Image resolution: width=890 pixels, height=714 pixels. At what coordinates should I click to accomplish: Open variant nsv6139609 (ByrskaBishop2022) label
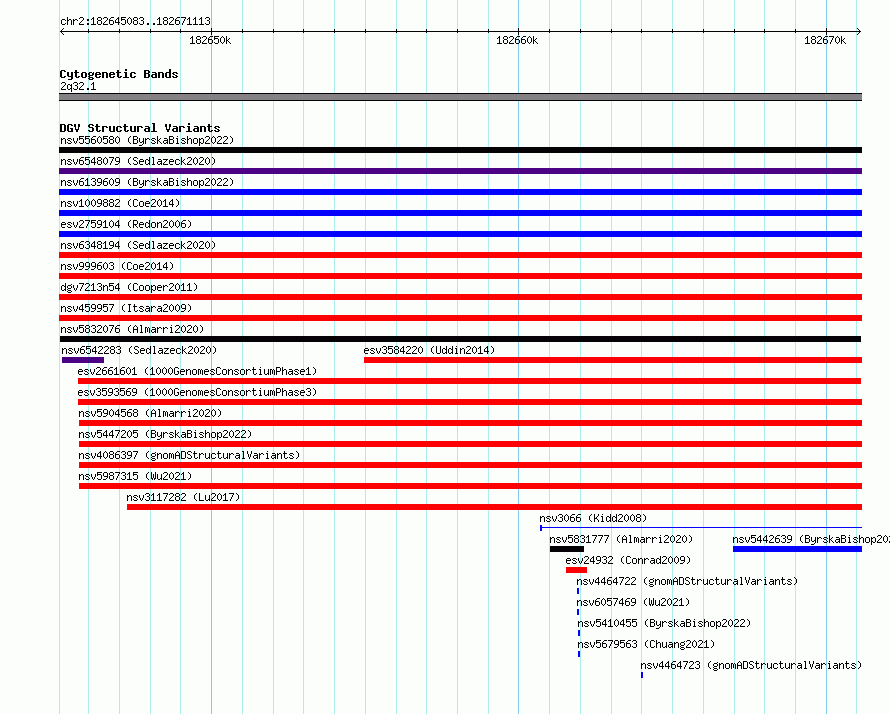[x=147, y=182]
